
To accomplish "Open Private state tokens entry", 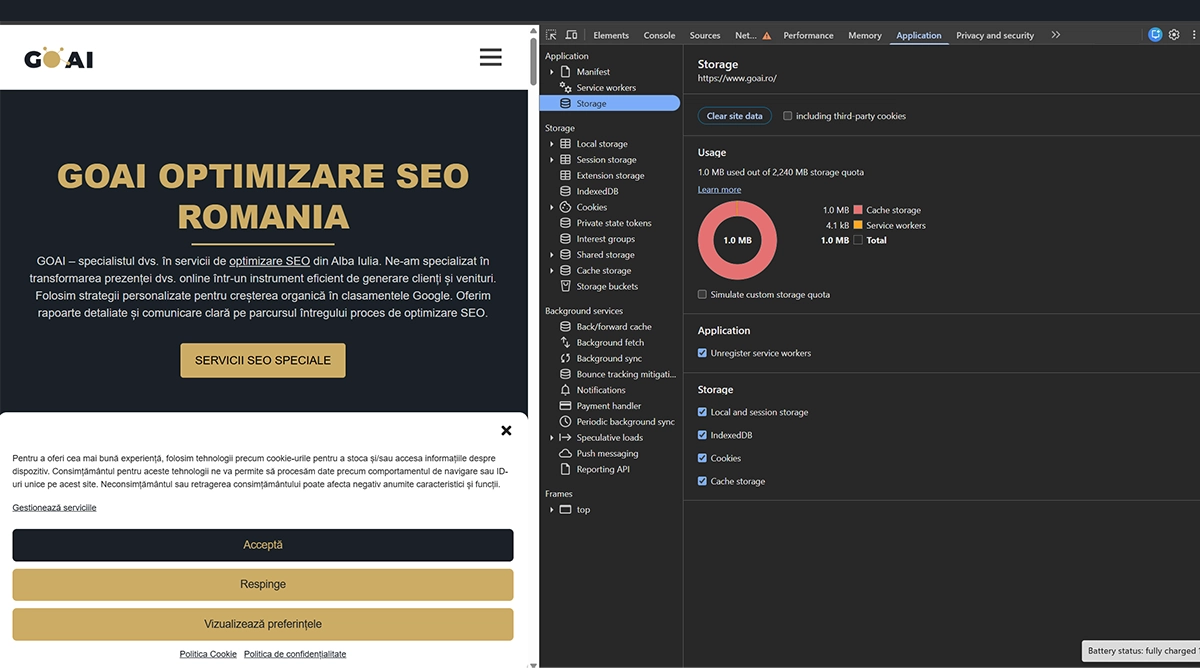I will 614,223.
